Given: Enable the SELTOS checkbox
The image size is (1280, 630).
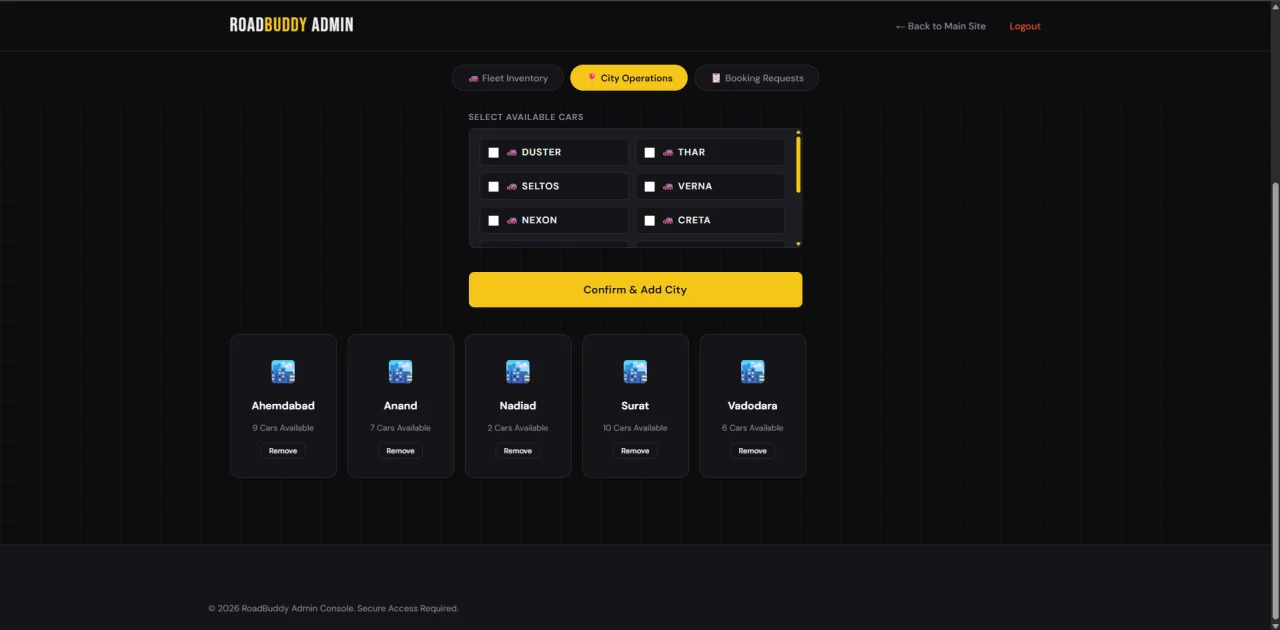Looking at the screenshot, I should click(x=494, y=187).
